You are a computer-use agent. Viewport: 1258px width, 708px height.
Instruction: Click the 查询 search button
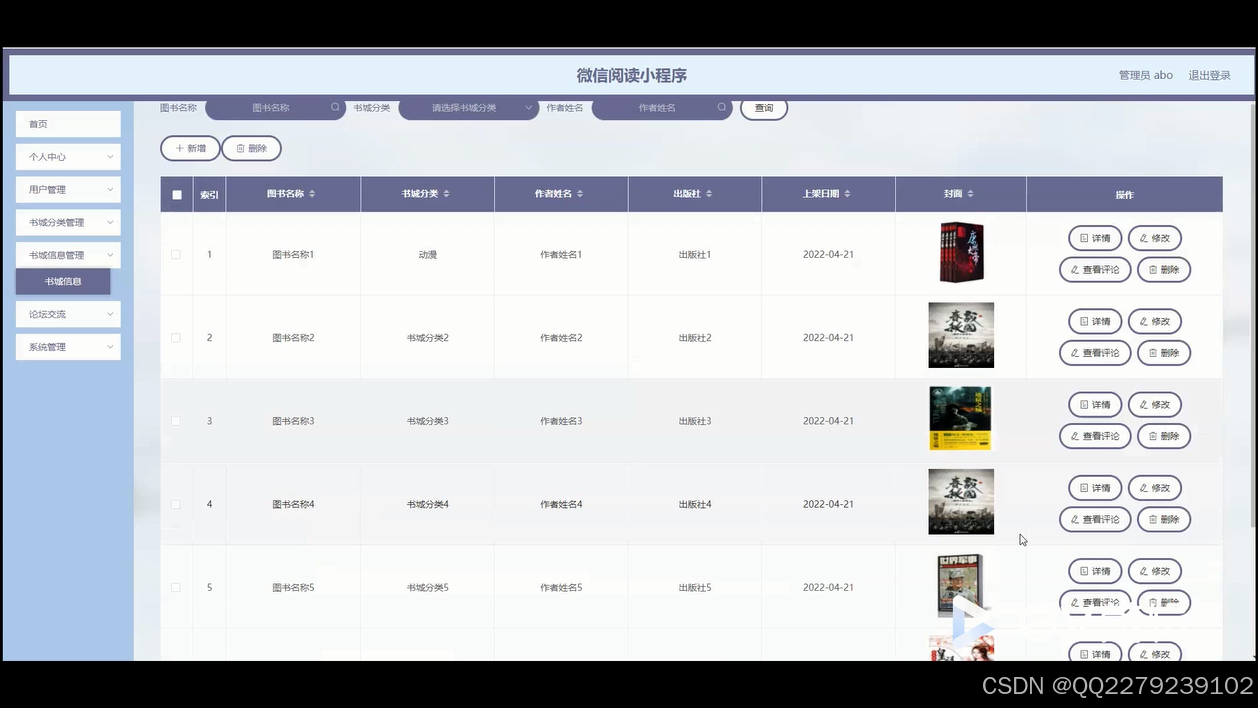763,108
